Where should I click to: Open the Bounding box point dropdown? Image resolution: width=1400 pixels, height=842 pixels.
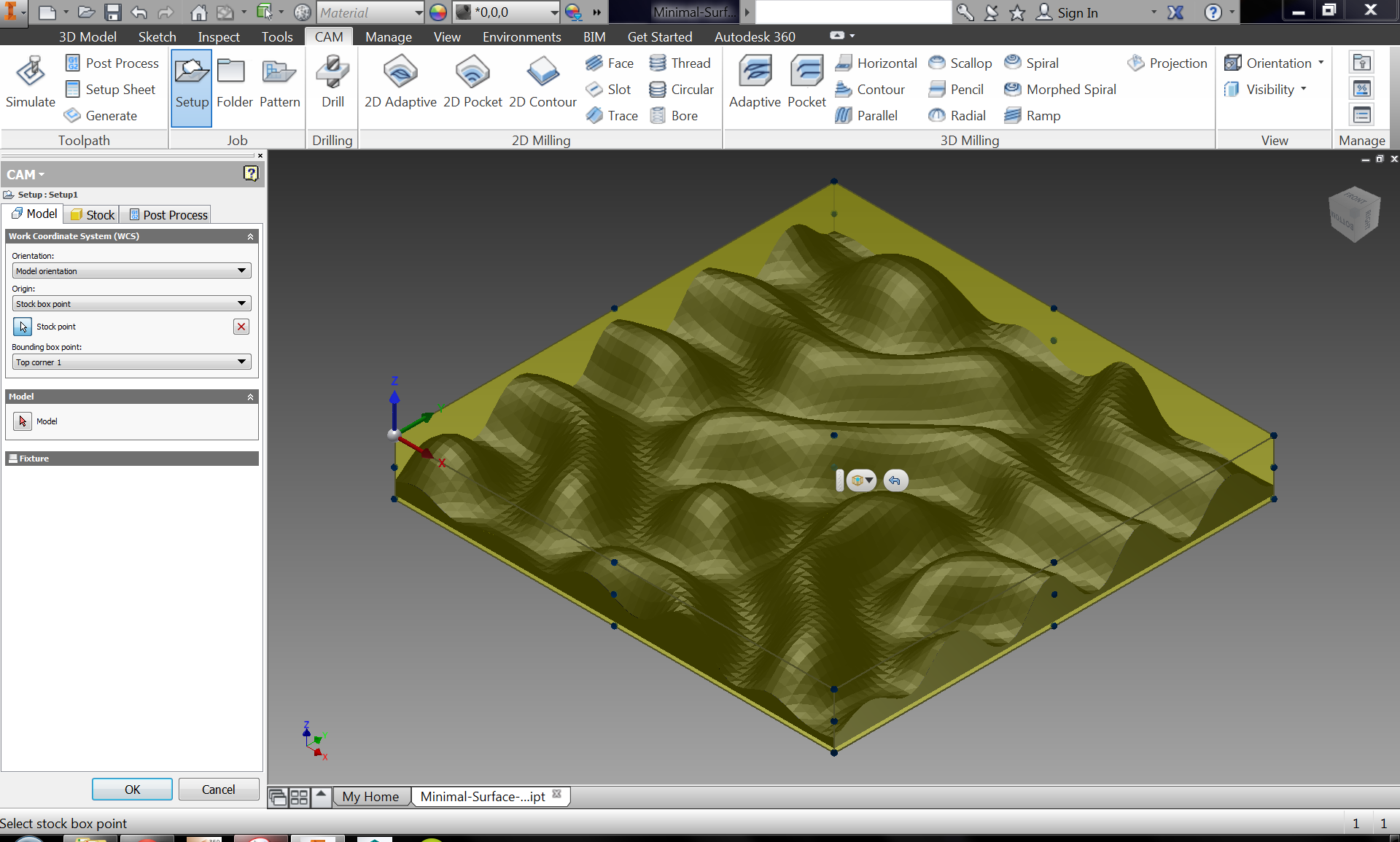[132, 362]
